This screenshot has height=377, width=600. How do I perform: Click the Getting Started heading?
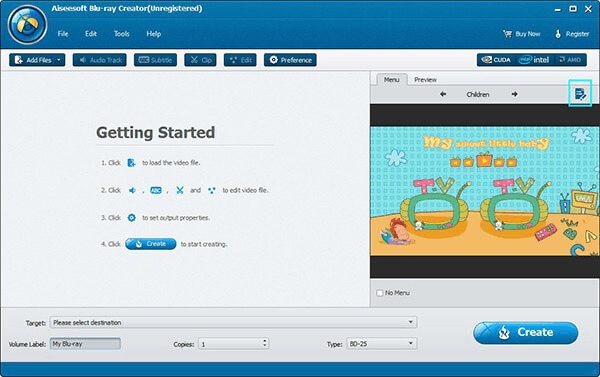coord(155,132)
